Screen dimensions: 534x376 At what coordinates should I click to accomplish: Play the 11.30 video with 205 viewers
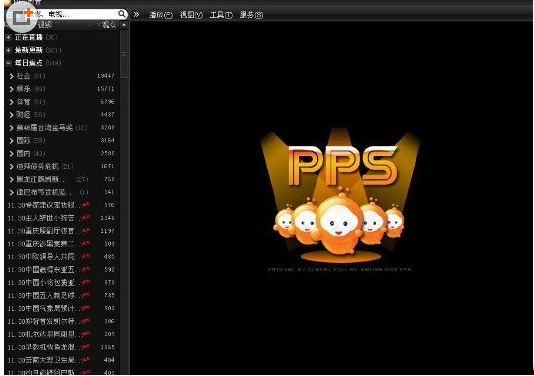(62, 334)
